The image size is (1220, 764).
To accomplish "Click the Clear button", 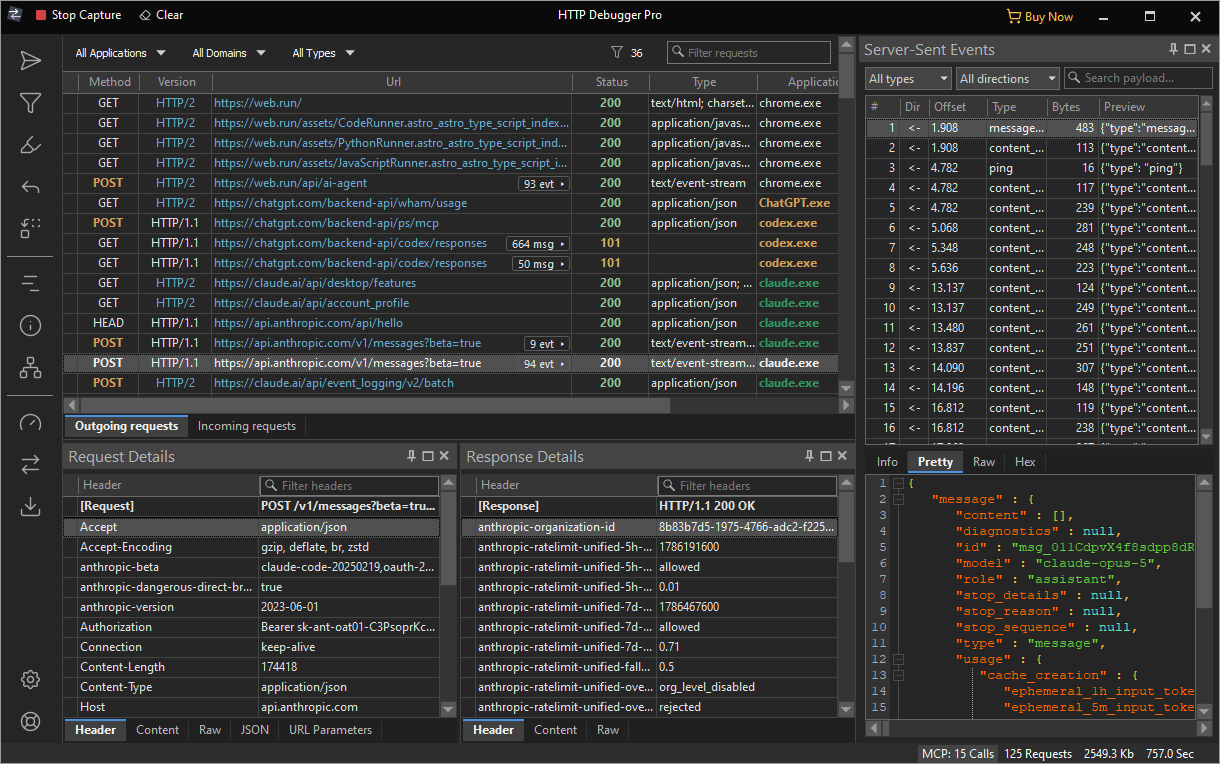I will click(x=161, y=15).
